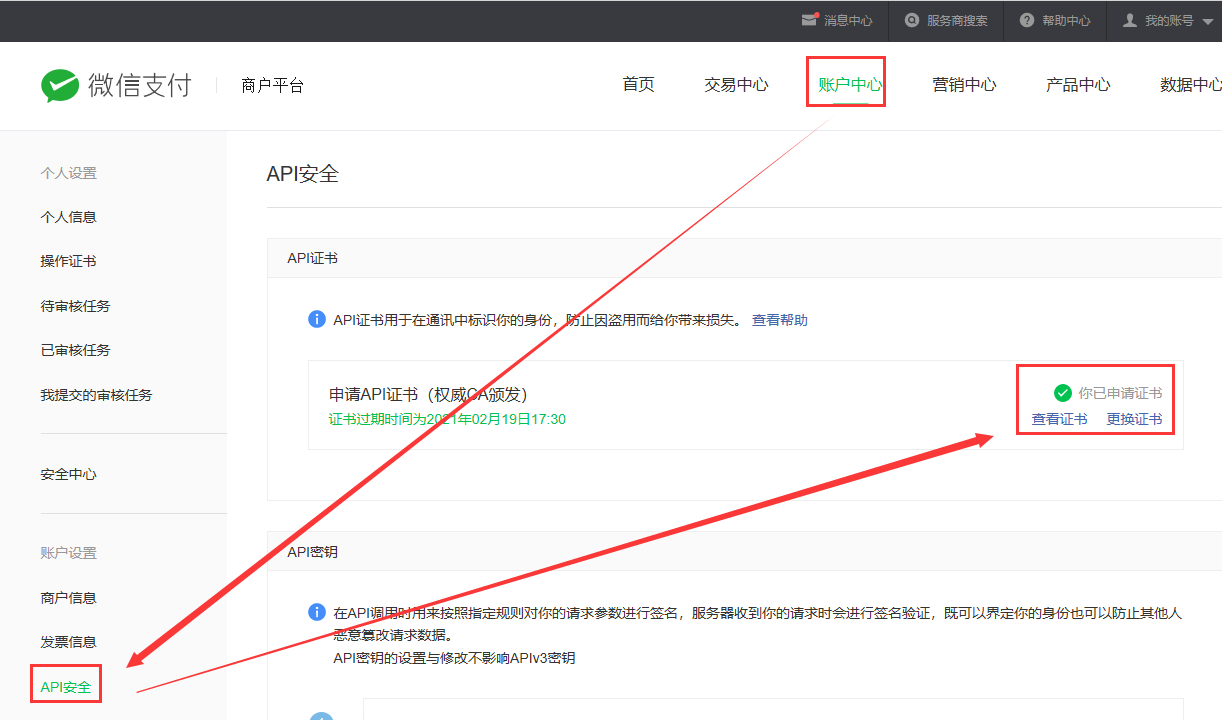Image resolution: width=1222 pixels, height=720 pixels.
Task: Open the 查看帮助 help link
Action: point(780,320)
